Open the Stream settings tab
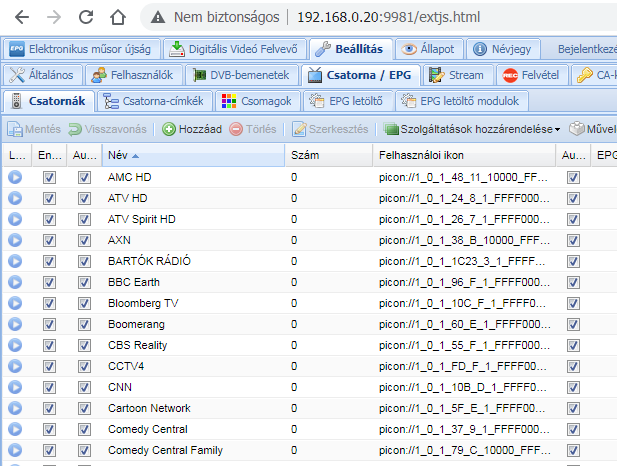The height and width of the screenshot is (466, 617). click(x=457, y=75)
